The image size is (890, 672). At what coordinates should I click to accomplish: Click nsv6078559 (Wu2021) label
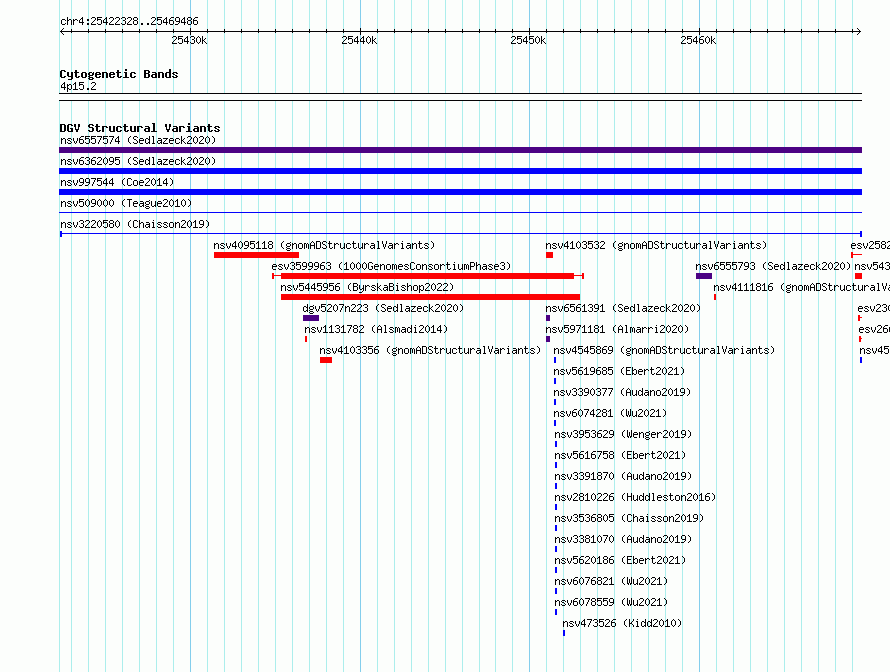point(611,602)
